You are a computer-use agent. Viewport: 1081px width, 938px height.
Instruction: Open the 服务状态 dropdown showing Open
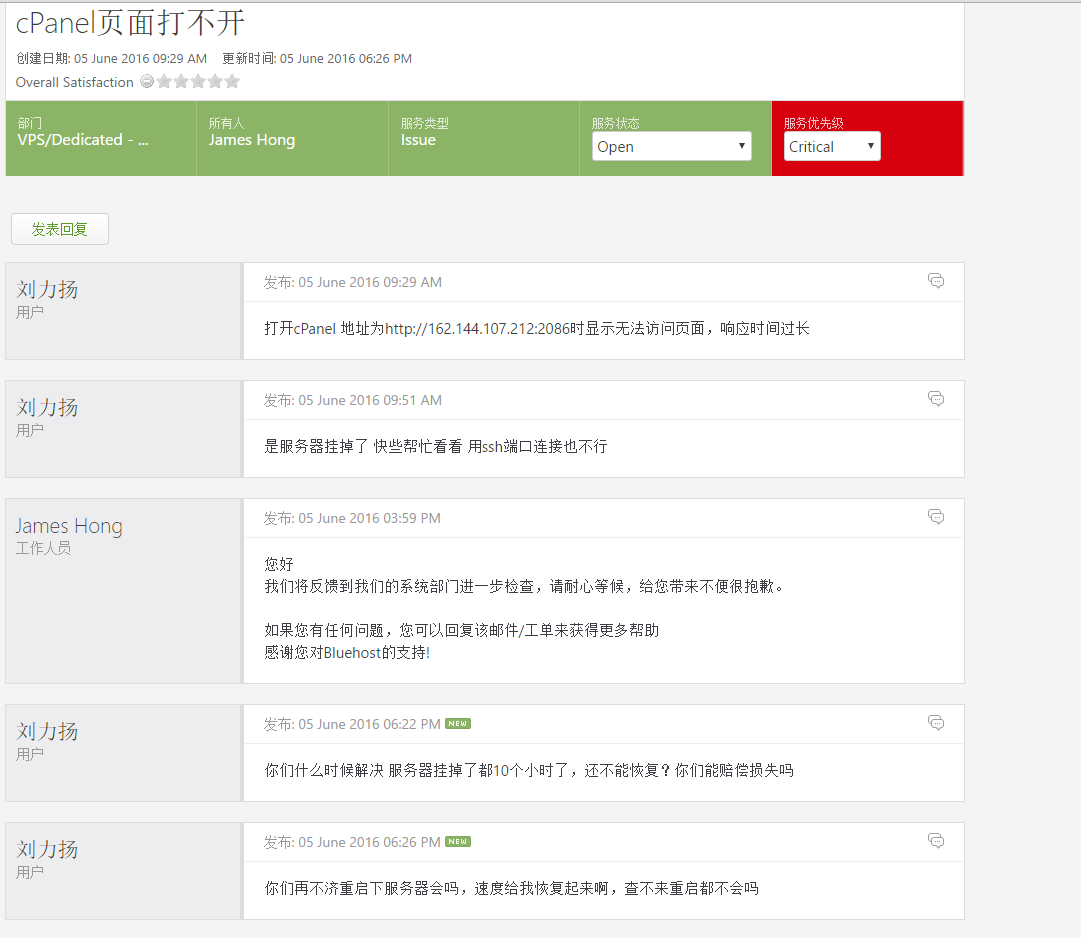[x=671, y=146]
